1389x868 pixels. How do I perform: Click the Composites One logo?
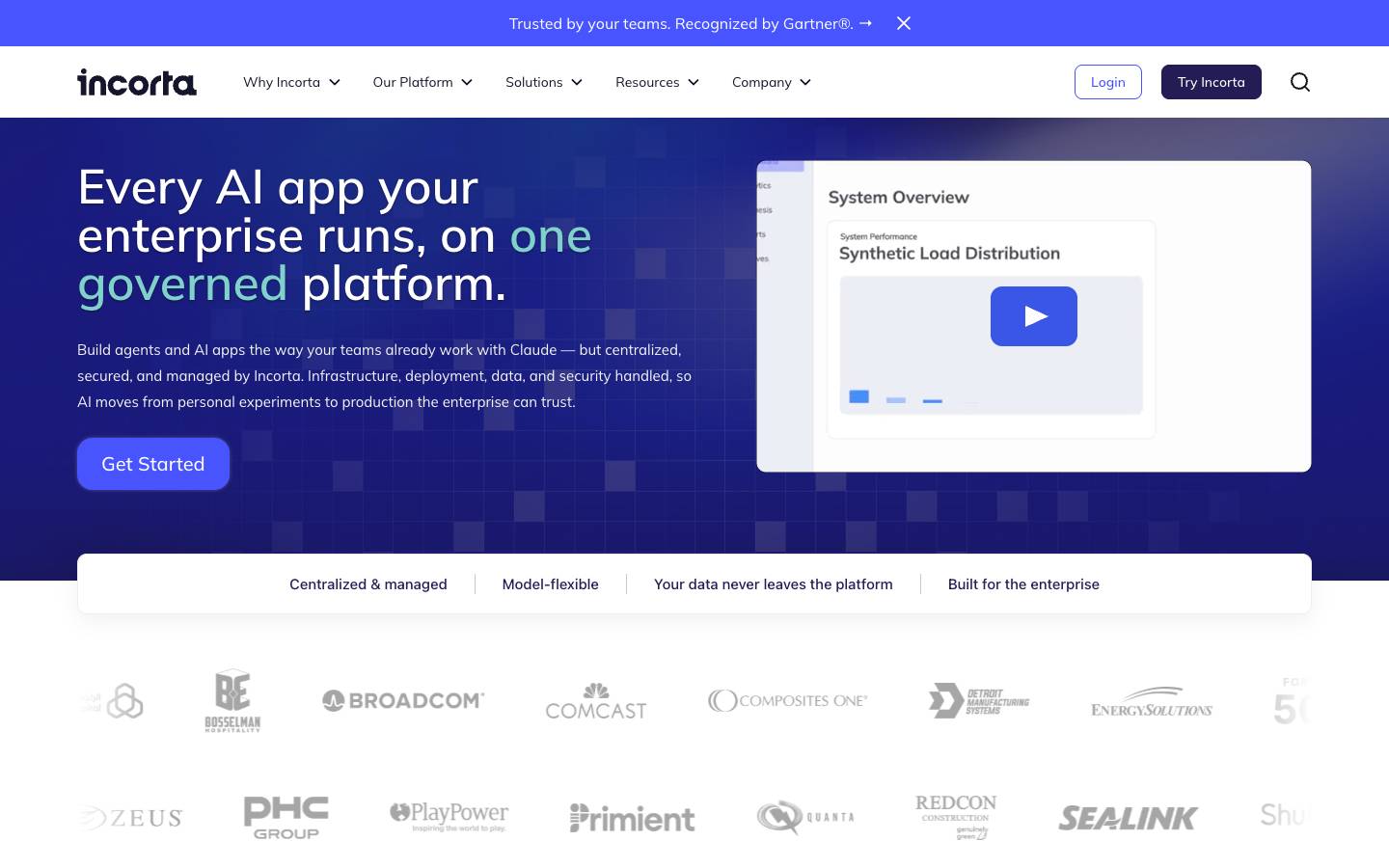pyautogui.click(x=787, y=701)
